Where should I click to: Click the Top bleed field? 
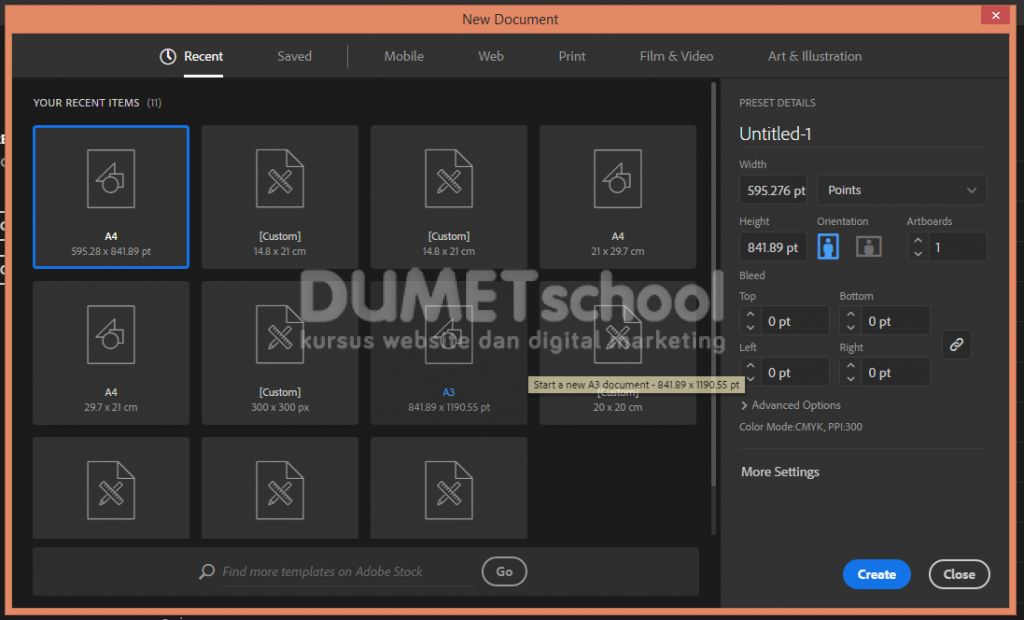click(795, 321)
